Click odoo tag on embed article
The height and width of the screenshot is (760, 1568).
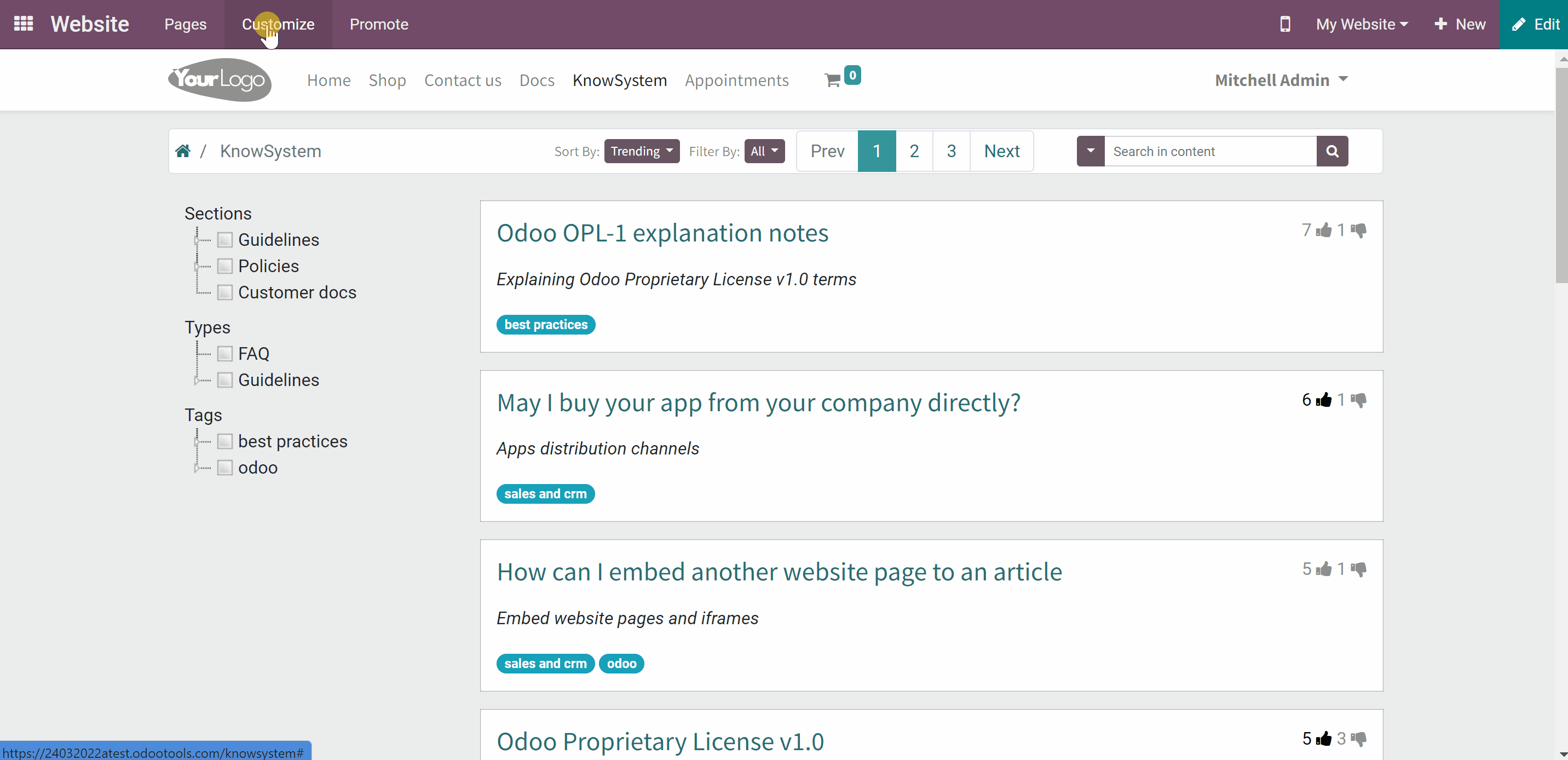click(621, 664)
